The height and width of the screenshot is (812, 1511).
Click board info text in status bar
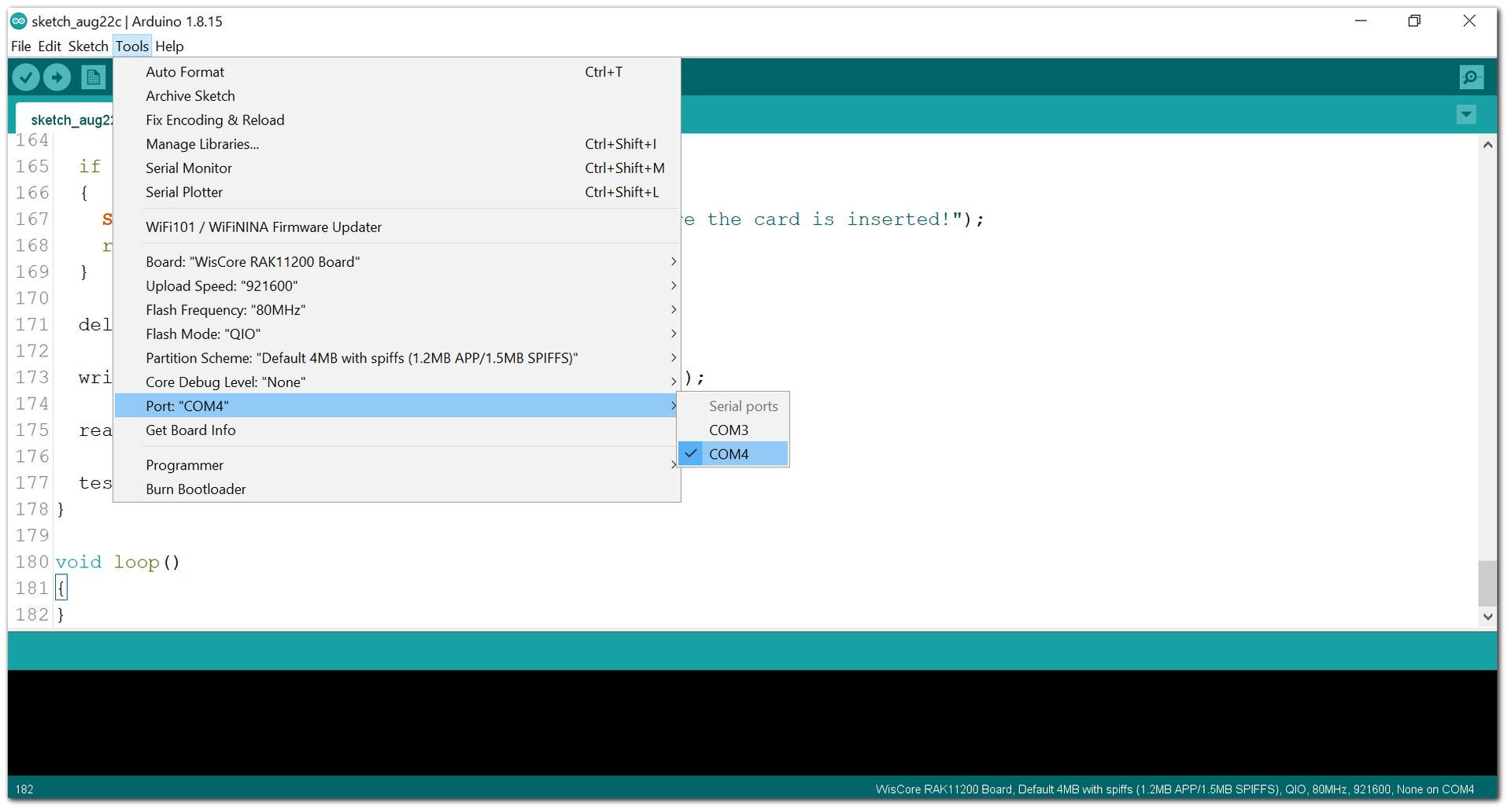[1174, 789]
